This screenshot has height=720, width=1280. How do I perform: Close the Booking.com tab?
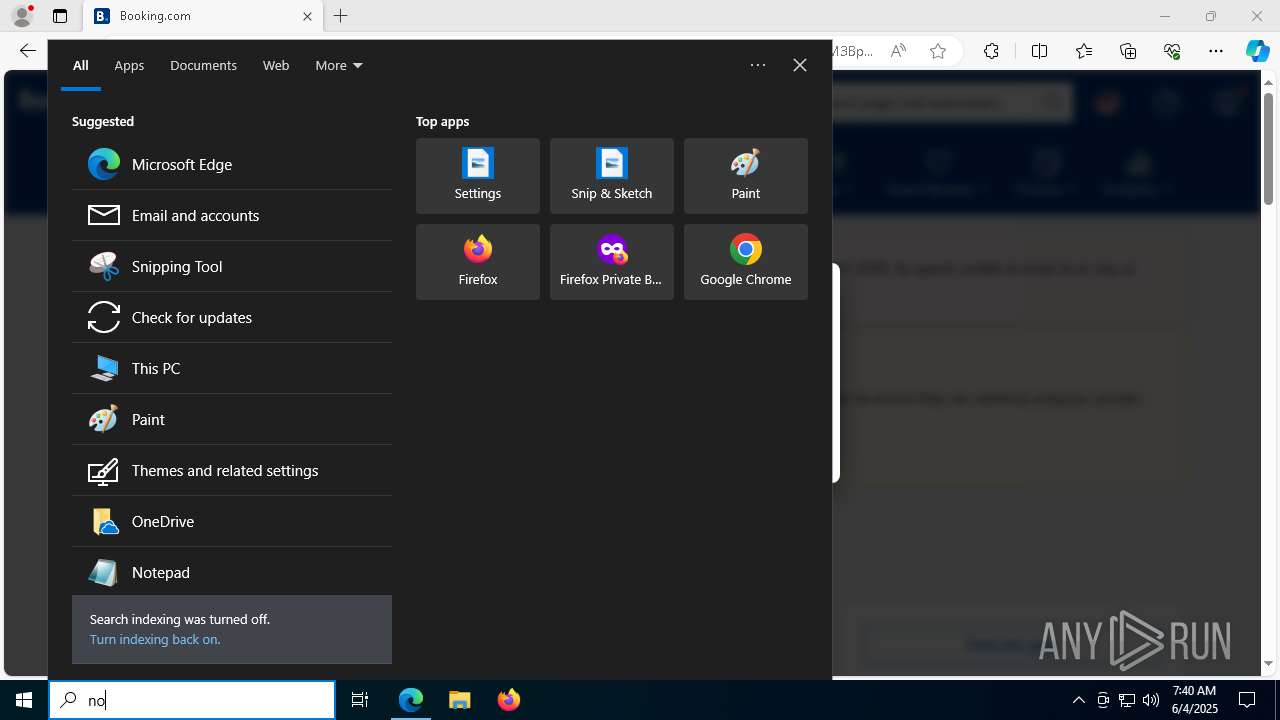coord(307,16)
